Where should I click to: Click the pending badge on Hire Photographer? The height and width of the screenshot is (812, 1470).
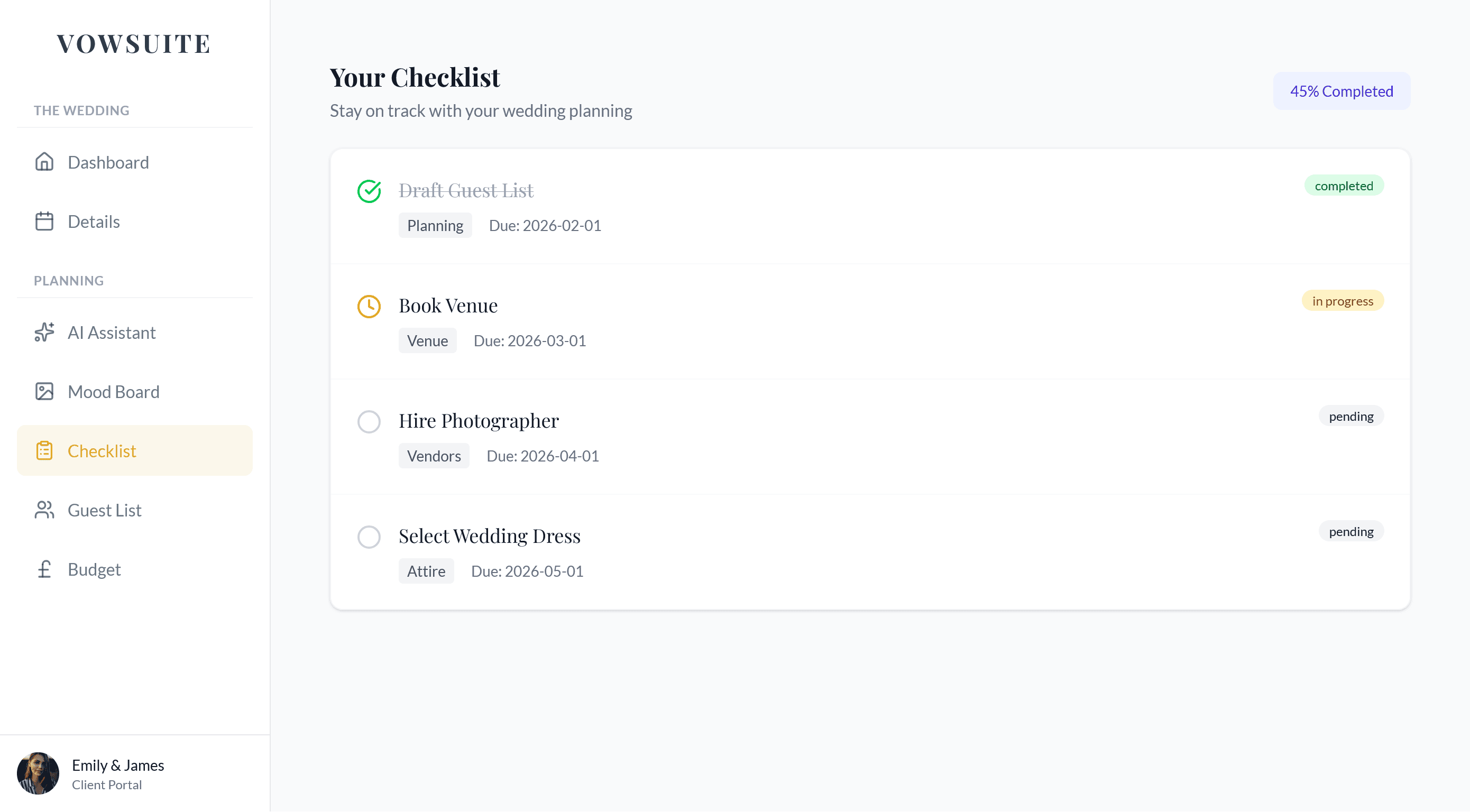click(x=1350, y=416)
